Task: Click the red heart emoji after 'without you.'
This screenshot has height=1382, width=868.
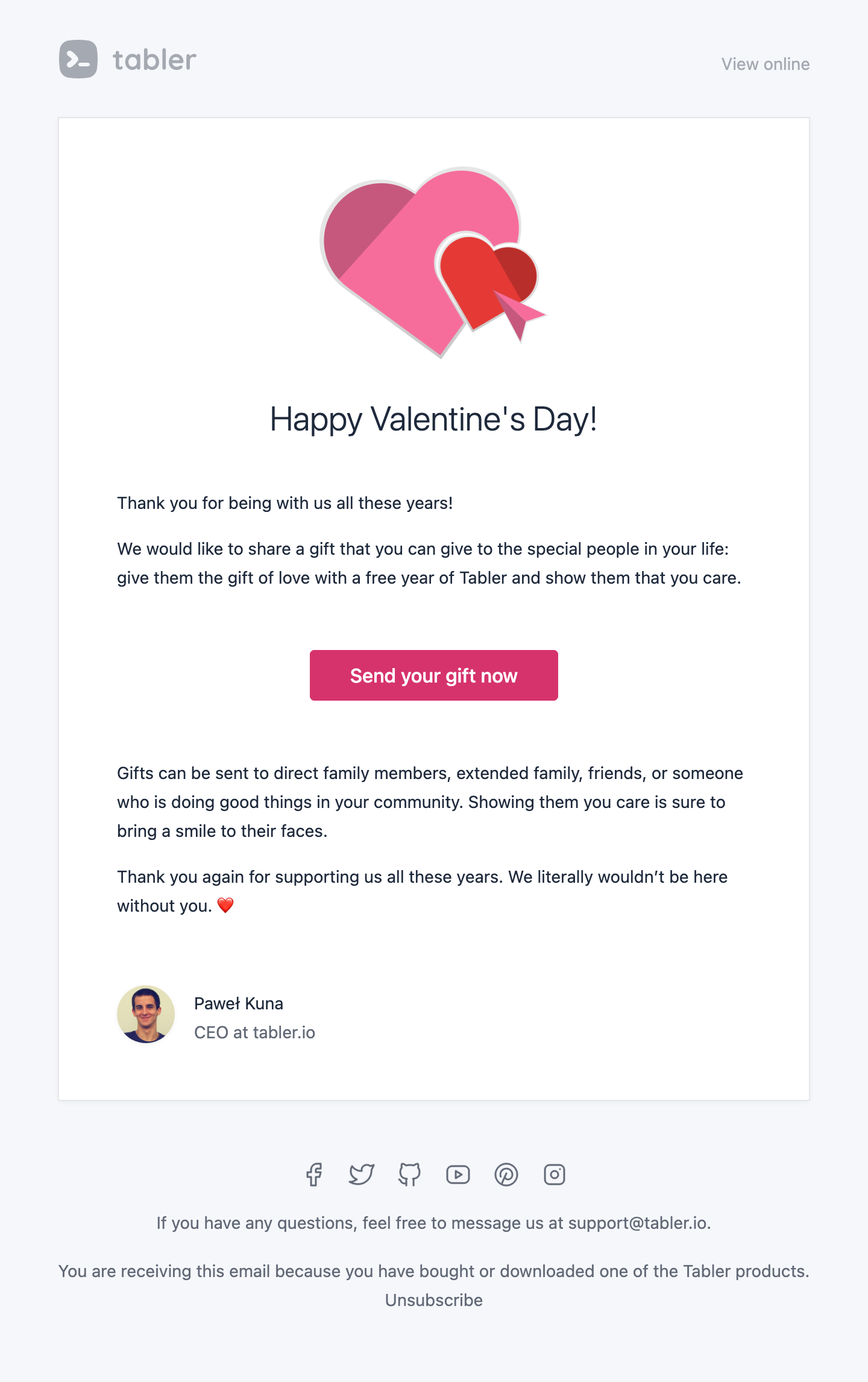Action: pos(225,905)
